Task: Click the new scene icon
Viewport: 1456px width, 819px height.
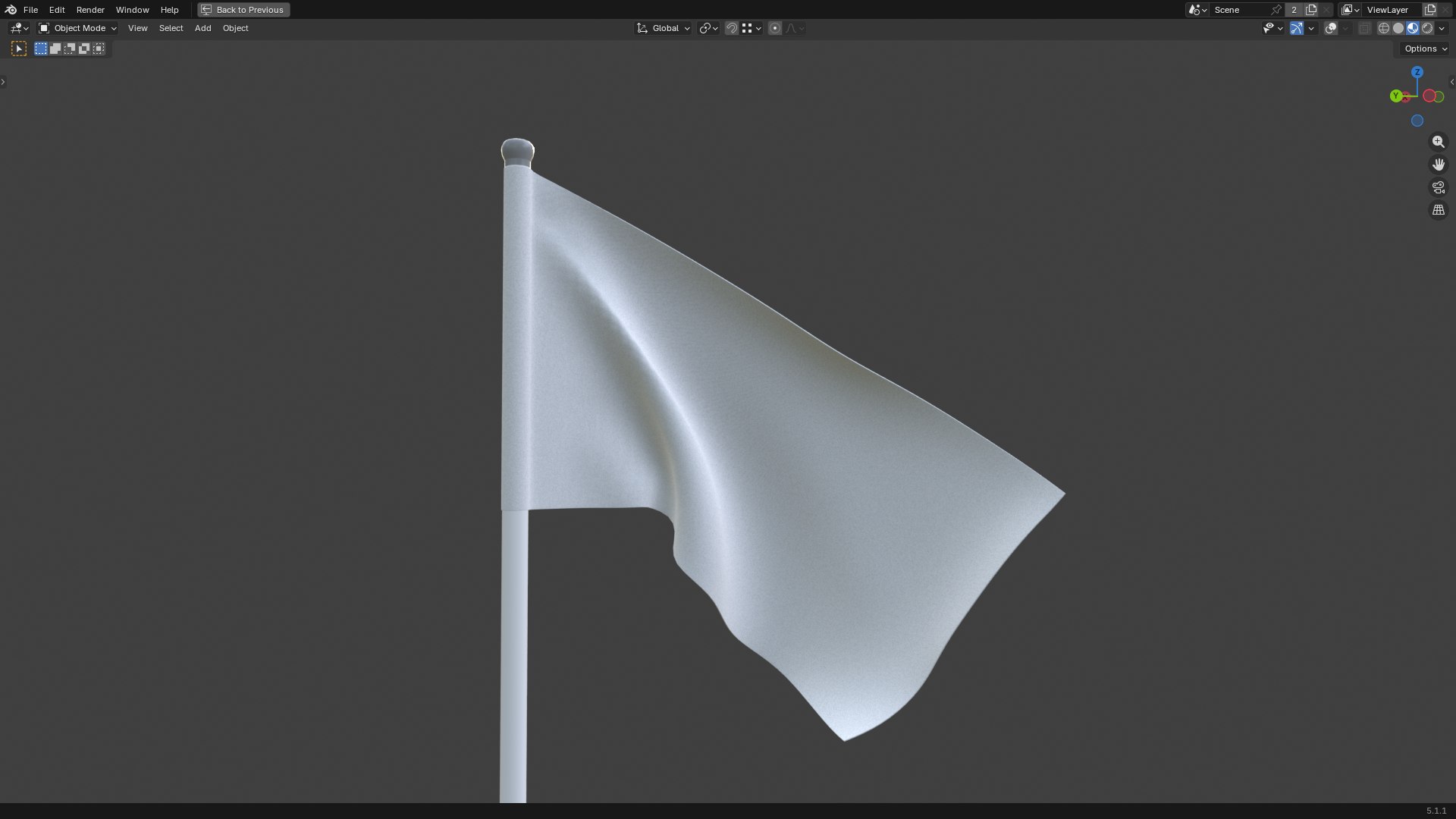Action: tap(1311, 10)
